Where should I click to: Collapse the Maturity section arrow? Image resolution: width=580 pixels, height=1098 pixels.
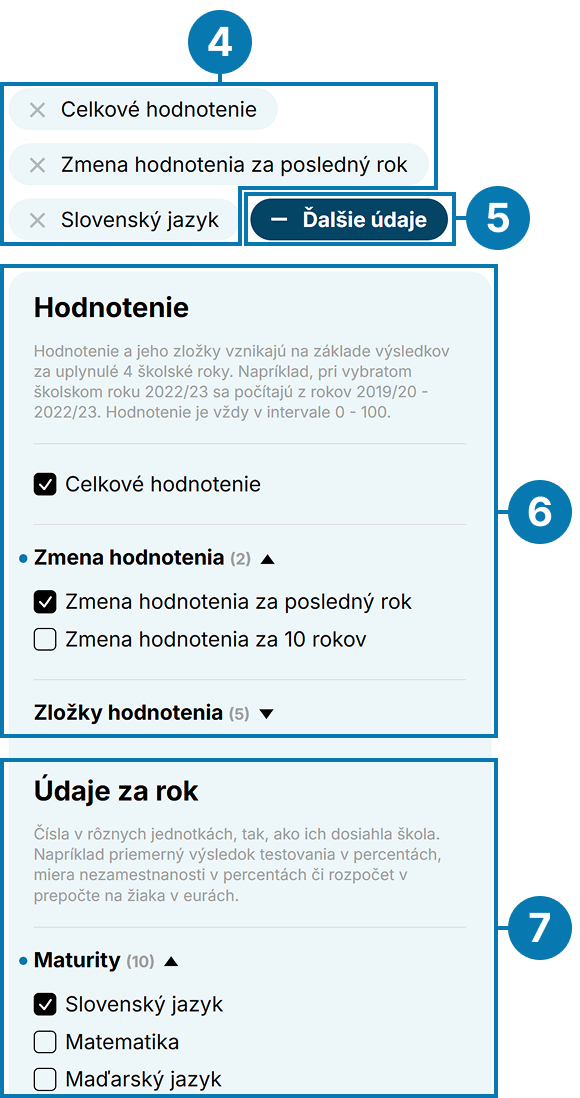coord(170,961)
